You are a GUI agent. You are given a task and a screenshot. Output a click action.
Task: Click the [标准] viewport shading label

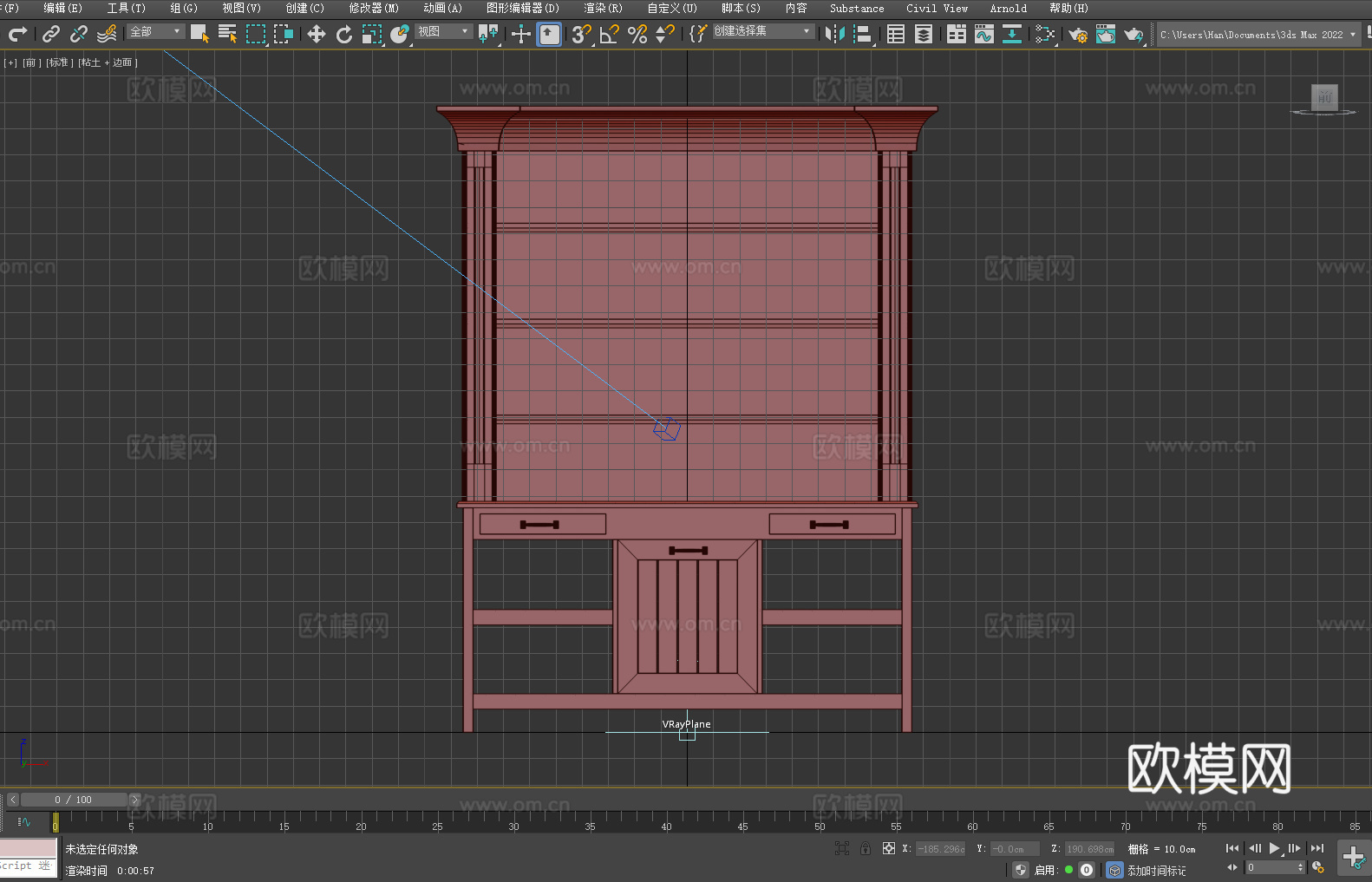[x=59, y=62]
